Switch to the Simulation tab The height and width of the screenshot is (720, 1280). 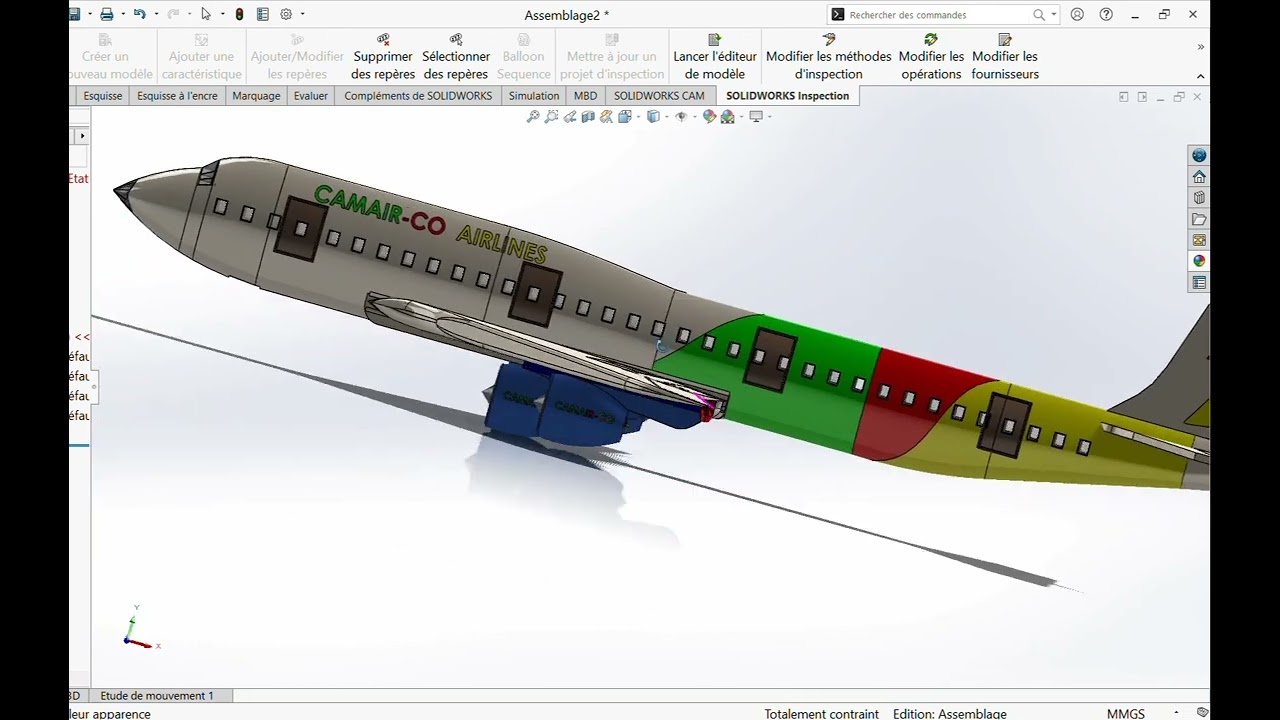point(534,96)
